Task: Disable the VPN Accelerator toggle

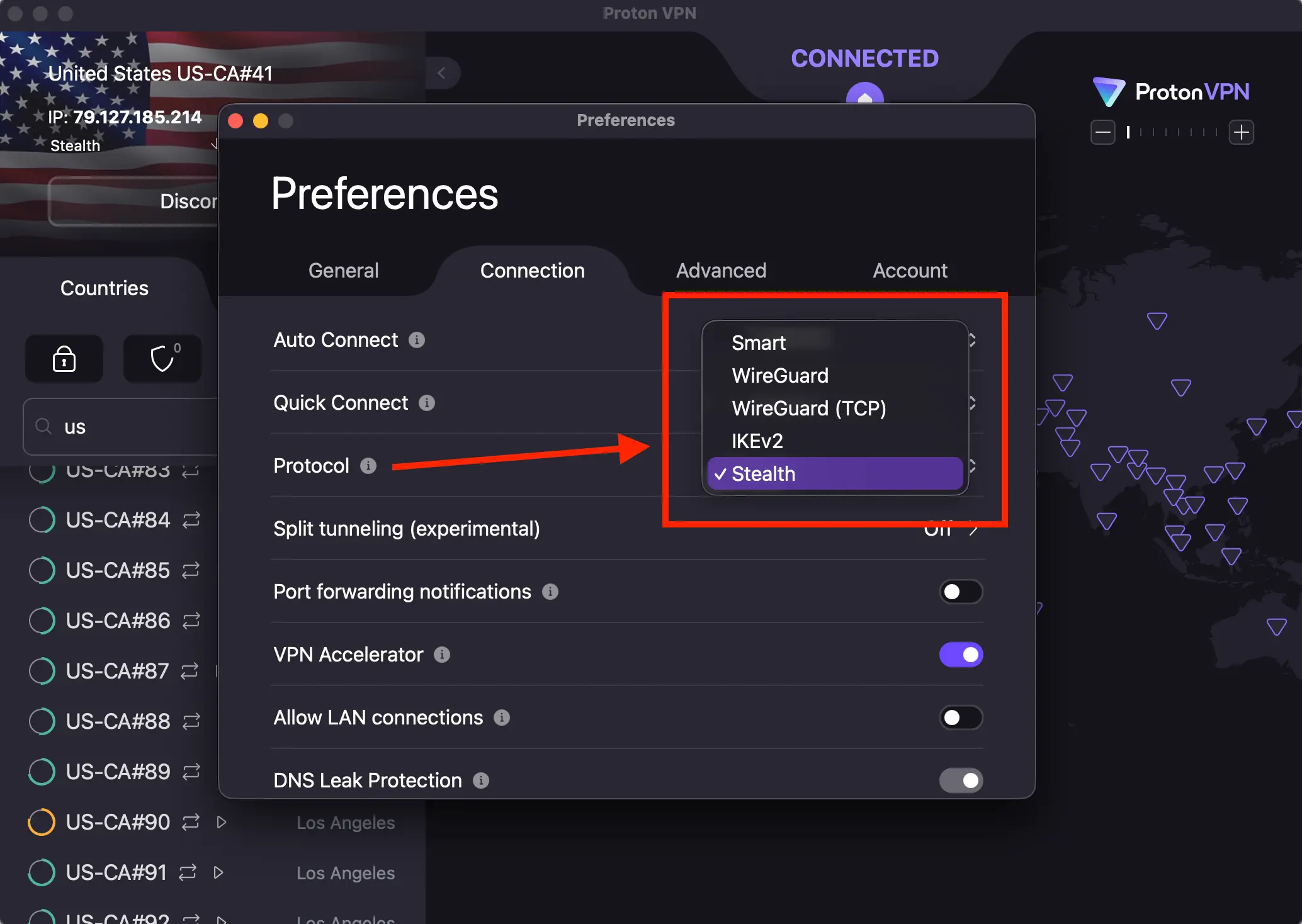Action: [x=960, y=655]
